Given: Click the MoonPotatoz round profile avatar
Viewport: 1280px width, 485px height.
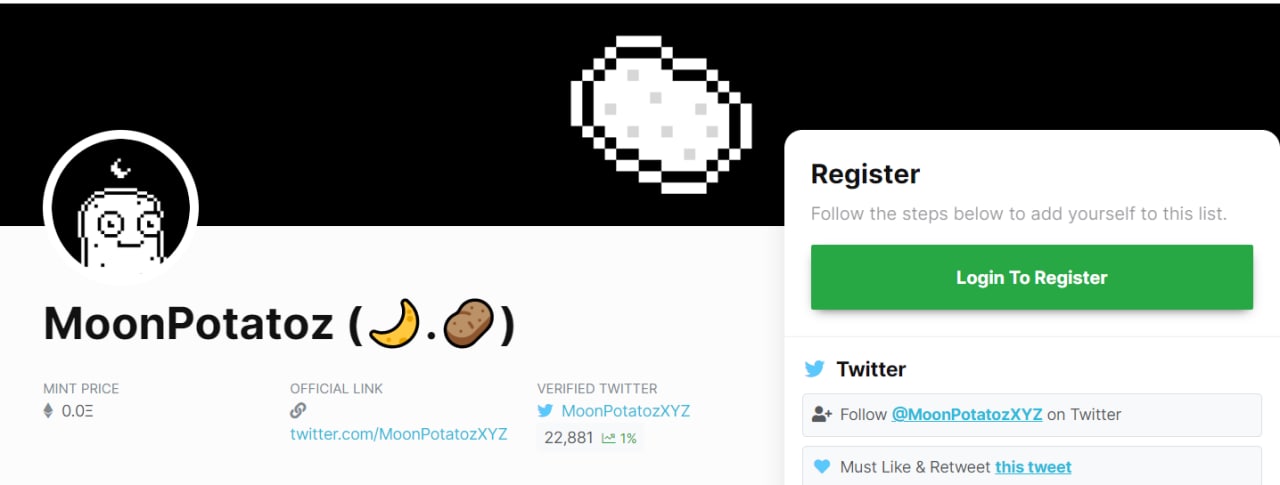Looking at the screenshot, I should coord(121,209).
